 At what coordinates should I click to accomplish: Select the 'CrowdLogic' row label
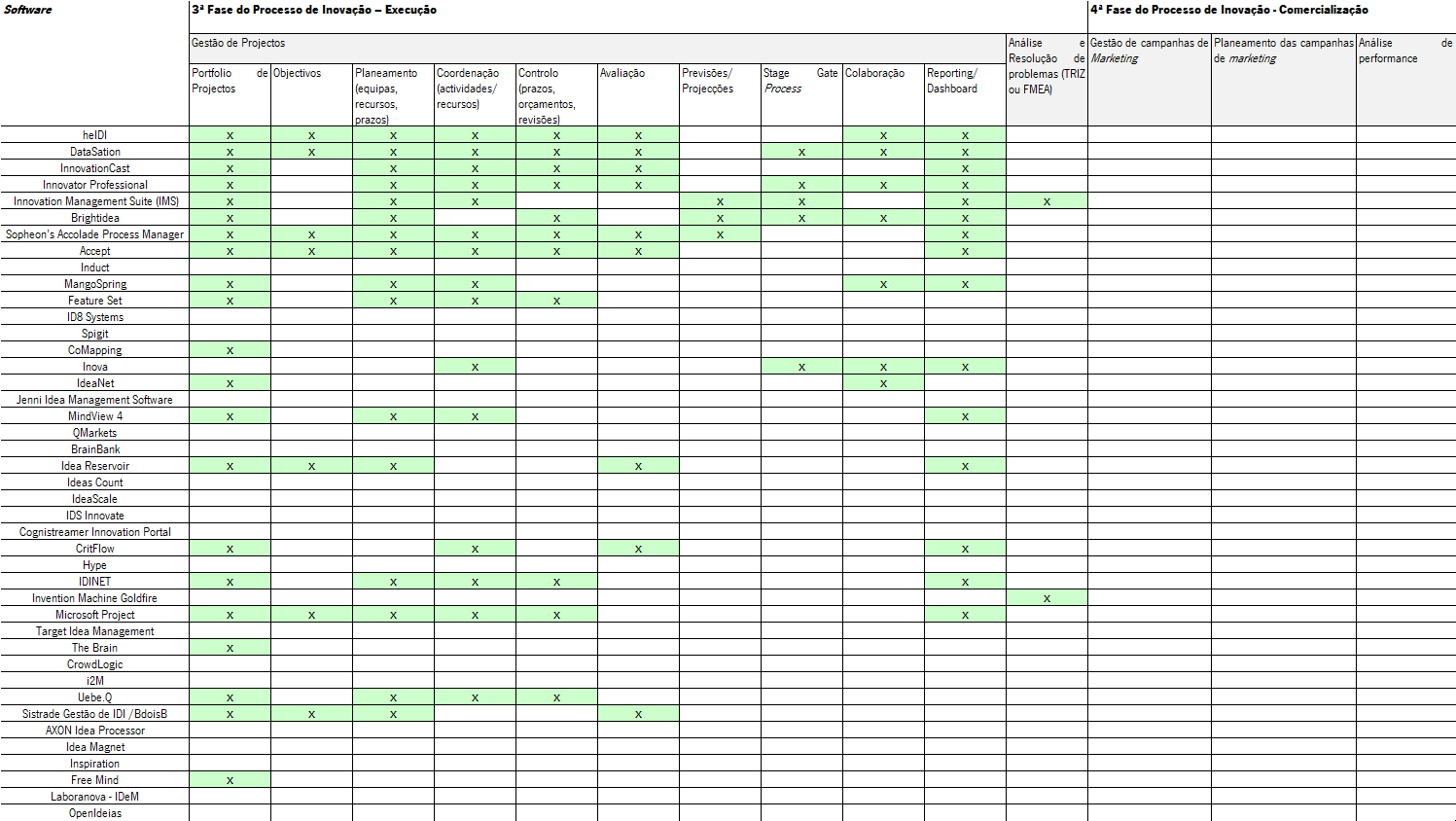point(95,664)
